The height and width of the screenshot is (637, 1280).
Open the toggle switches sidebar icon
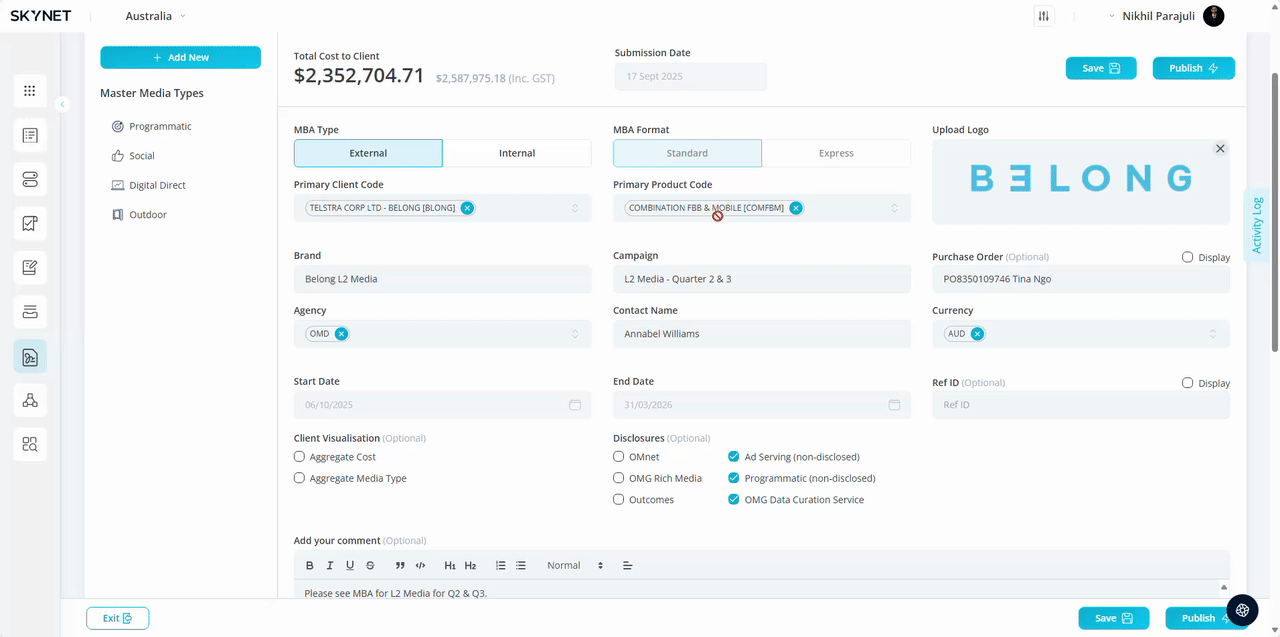tap(30, 180)
